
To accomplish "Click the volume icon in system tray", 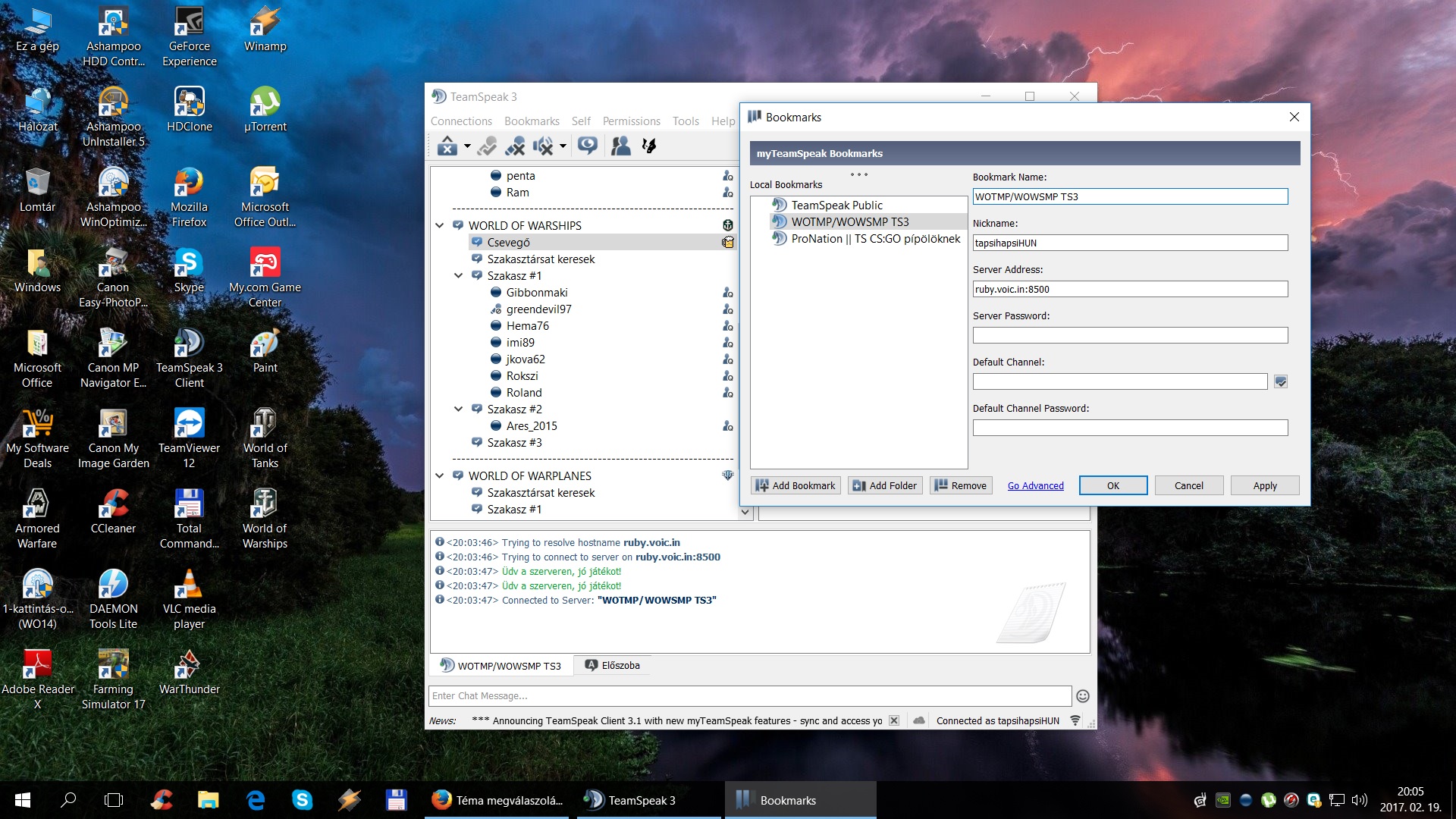I will pyautogui.click(x=1358, y=800).
